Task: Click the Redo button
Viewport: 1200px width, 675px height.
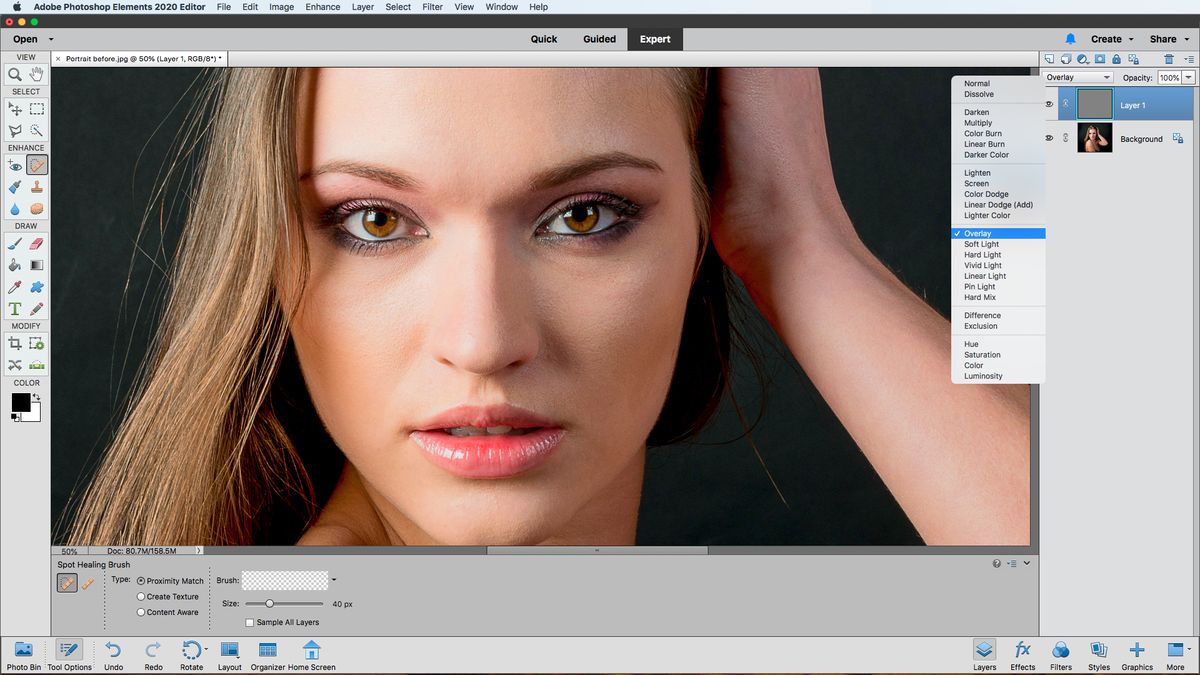Action: [x=153, y=655]
